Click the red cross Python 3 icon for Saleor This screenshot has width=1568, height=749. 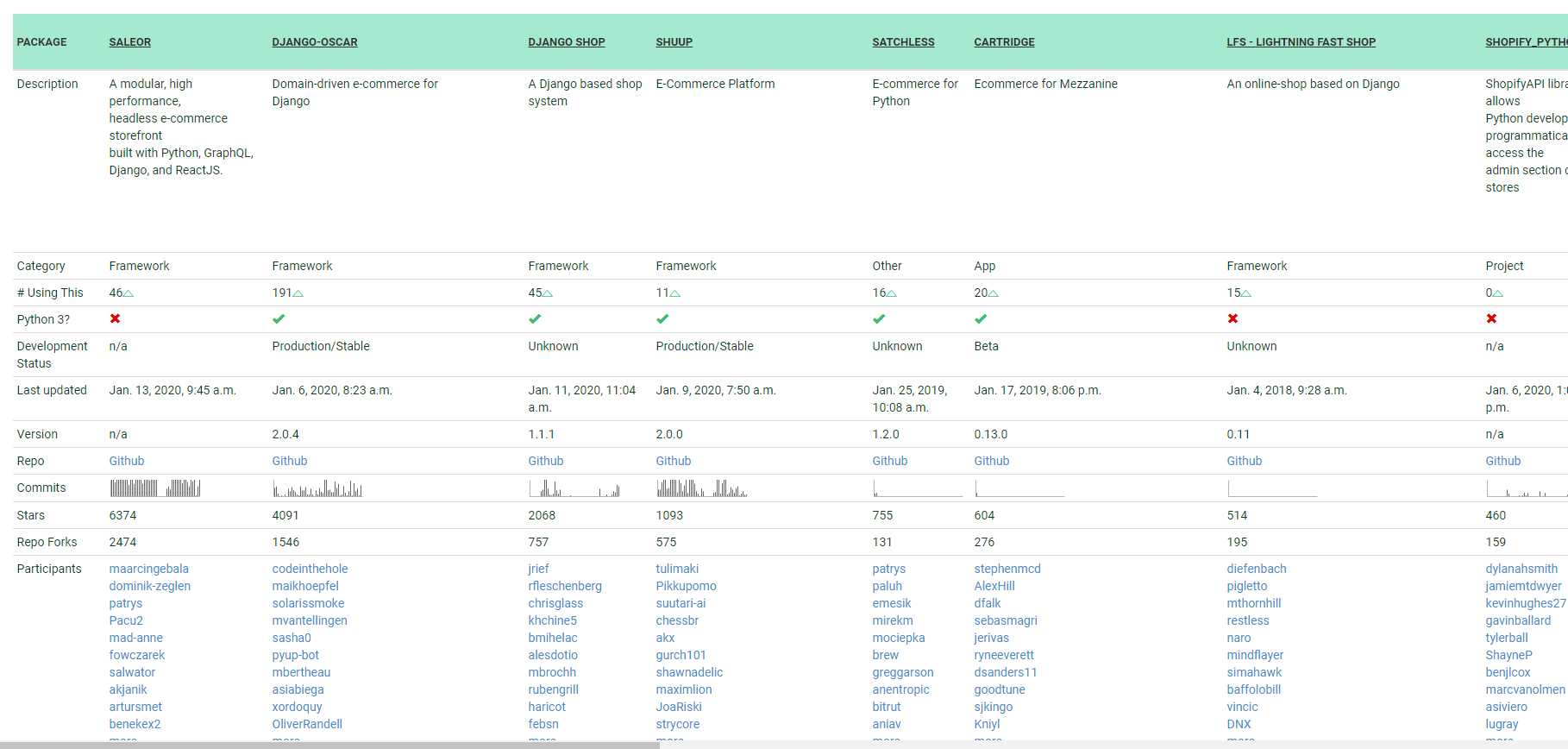click(115, 318)
